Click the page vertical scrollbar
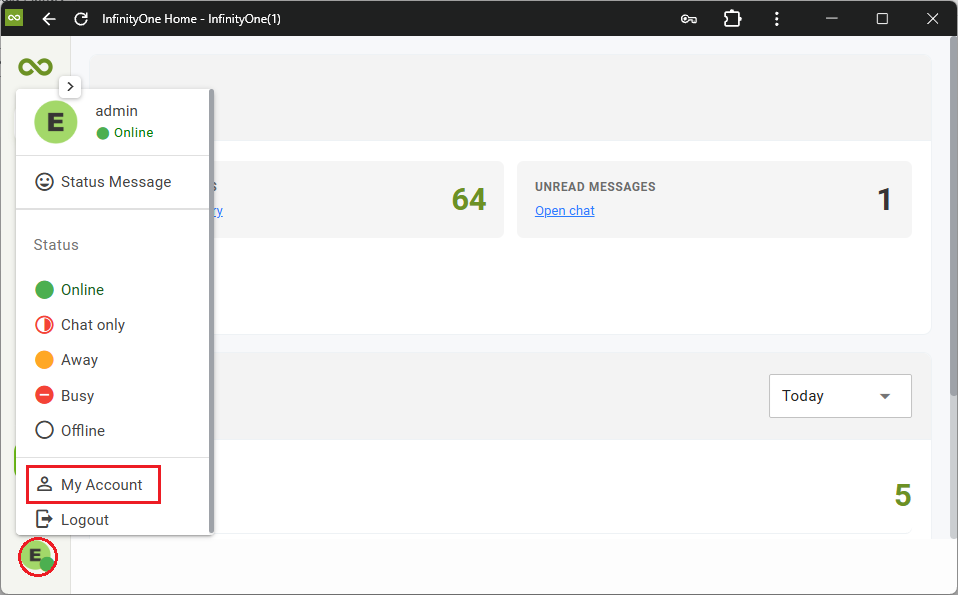The image size is (958, 595). (953, 216)
